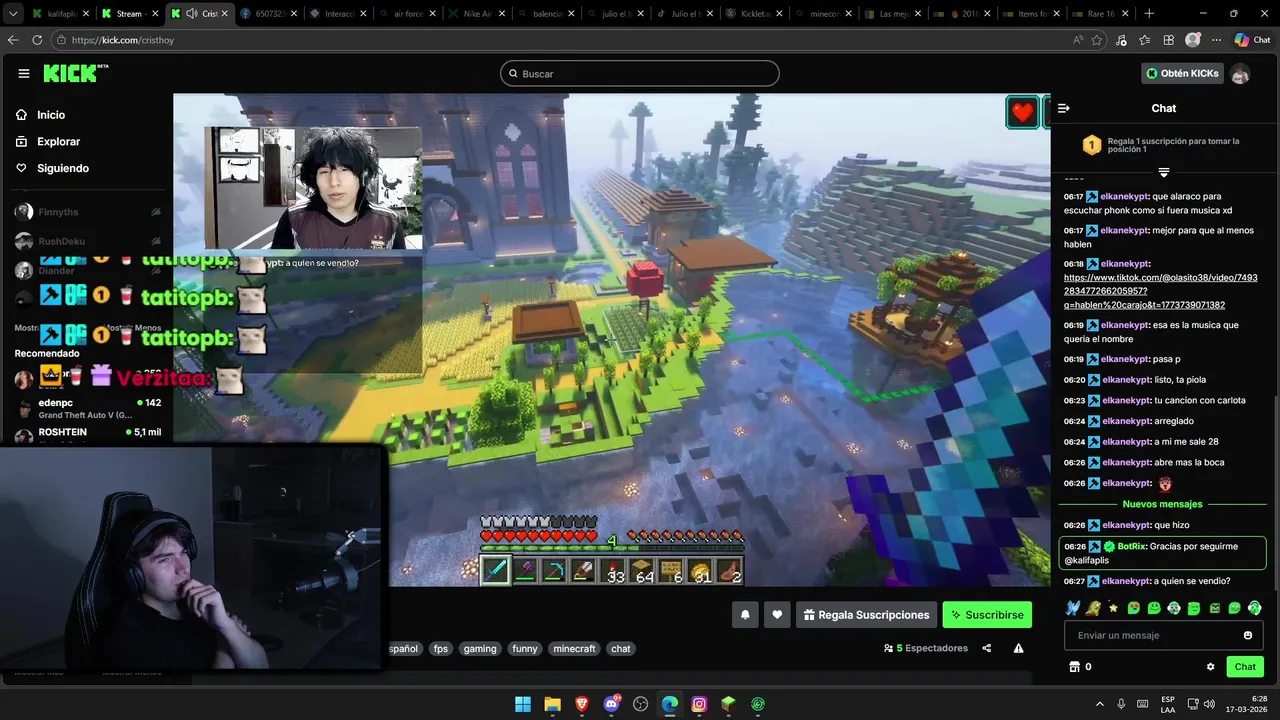Open chat settings gear
The height and width of the screenshot is (720, 1280).
click(1210, 667)
